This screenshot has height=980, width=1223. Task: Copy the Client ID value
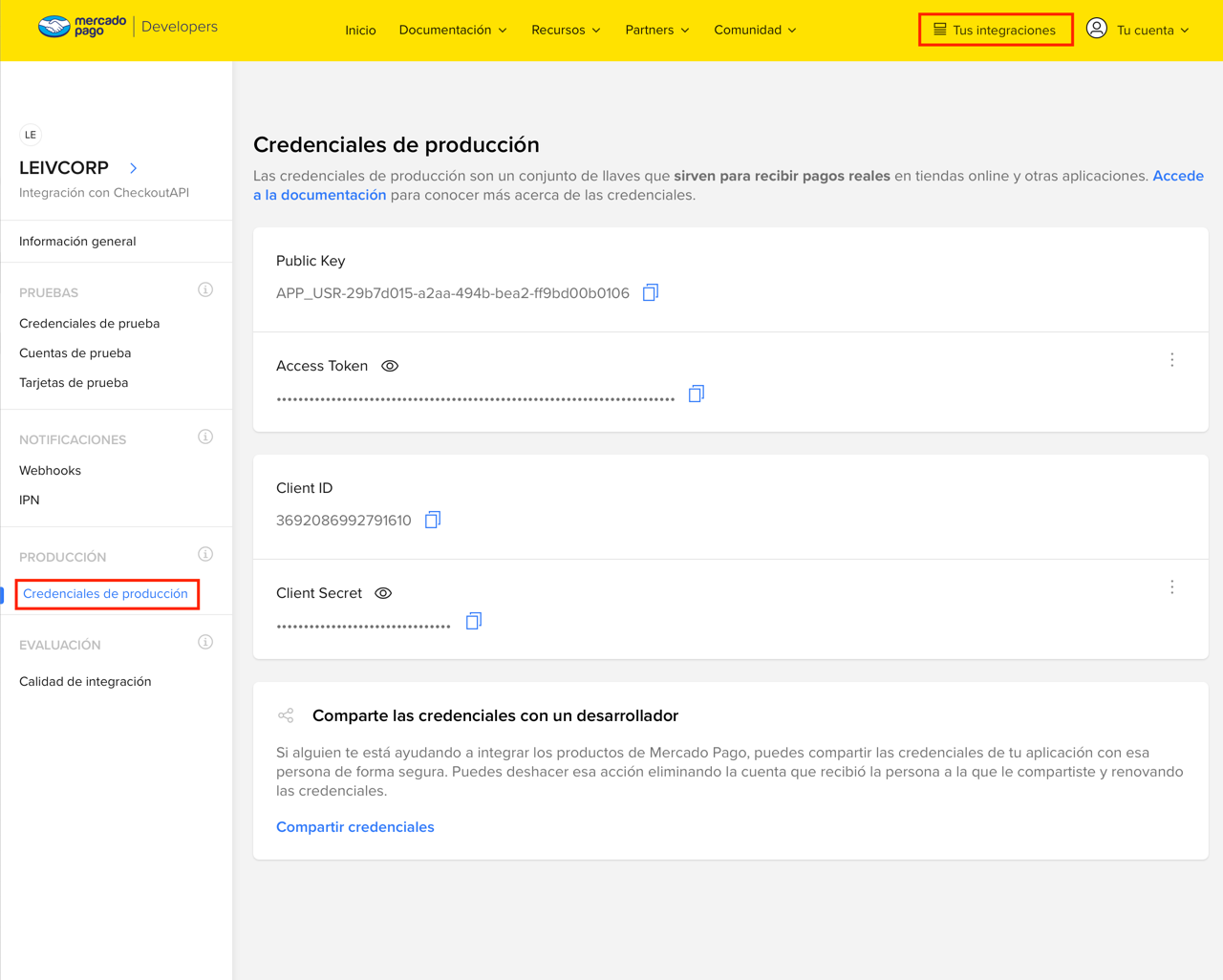[433, 520]
